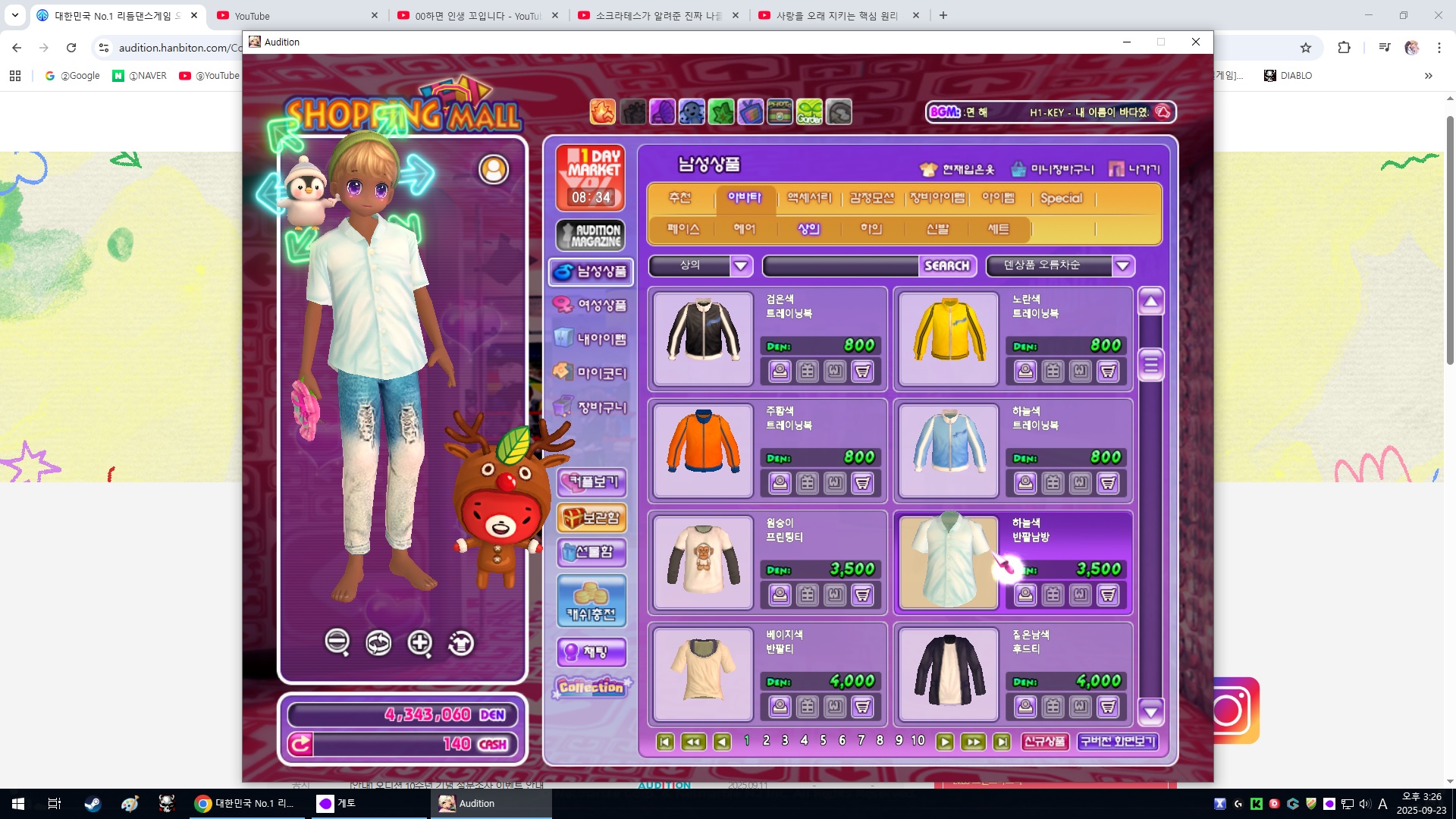
Task: Open the avatar profile icon
Action: tap(494, 169)
